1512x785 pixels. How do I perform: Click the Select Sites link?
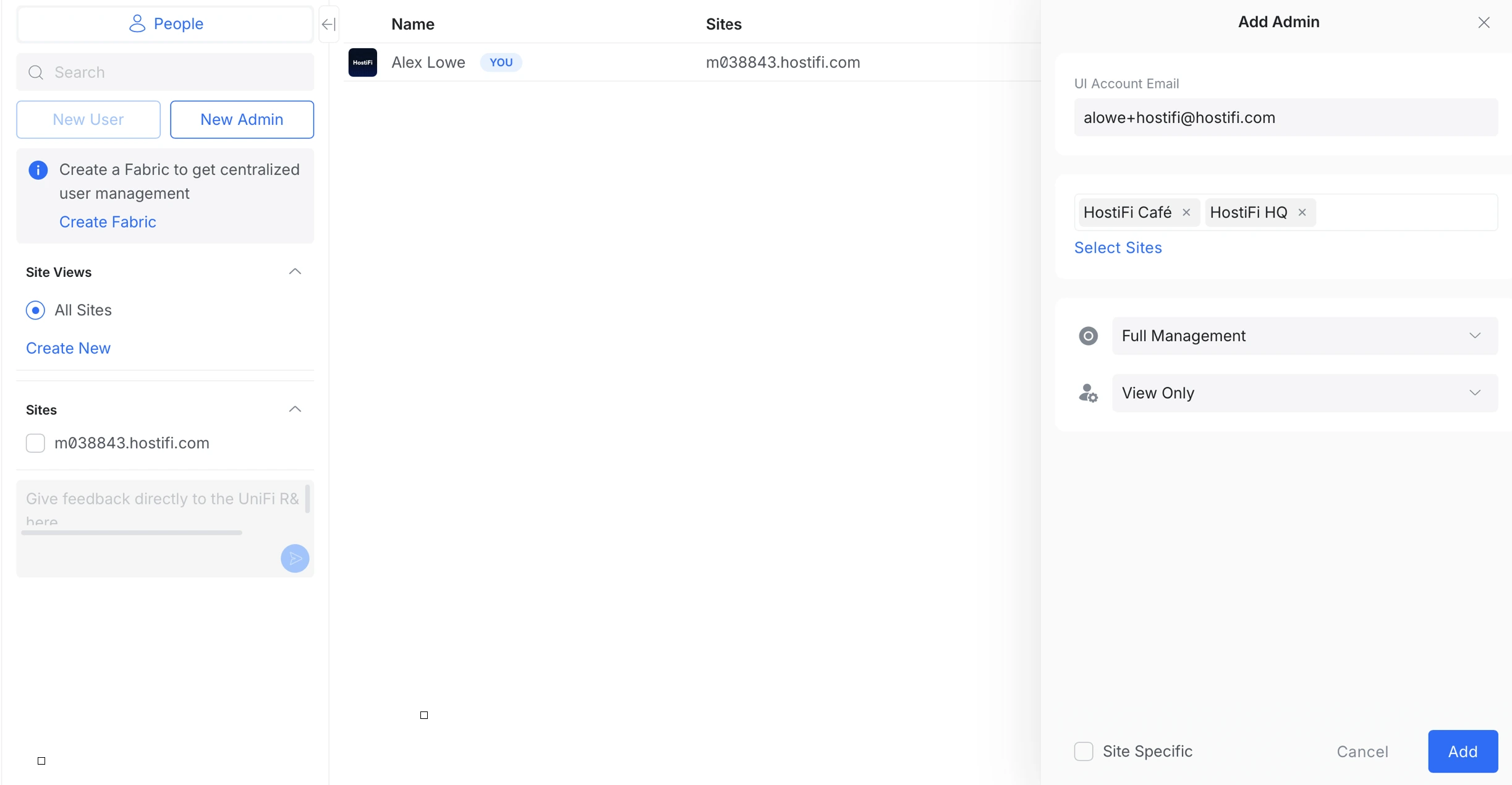tap(1118, 247)
